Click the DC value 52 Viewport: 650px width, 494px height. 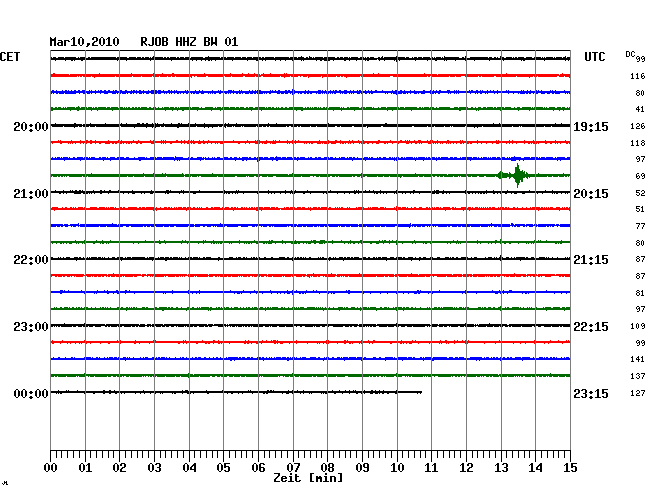[640, 193]
